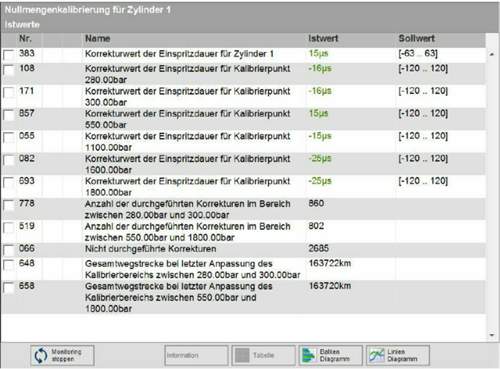This screenshot has width=500, height=369.
Task: Tick checkbox for row 108
Action: [9, 70]
